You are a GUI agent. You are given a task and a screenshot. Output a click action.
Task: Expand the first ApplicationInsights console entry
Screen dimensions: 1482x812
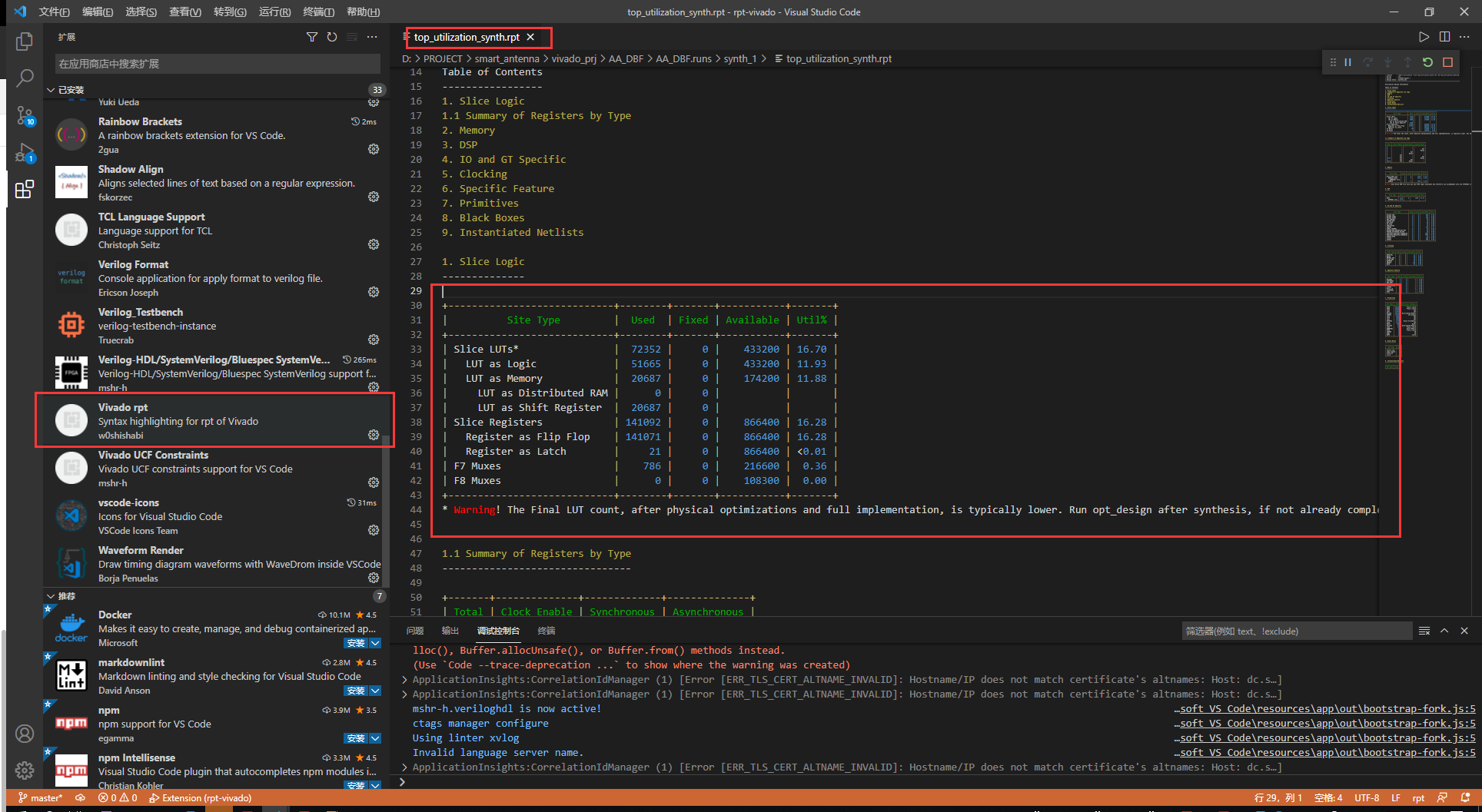[x=405, y=680]
